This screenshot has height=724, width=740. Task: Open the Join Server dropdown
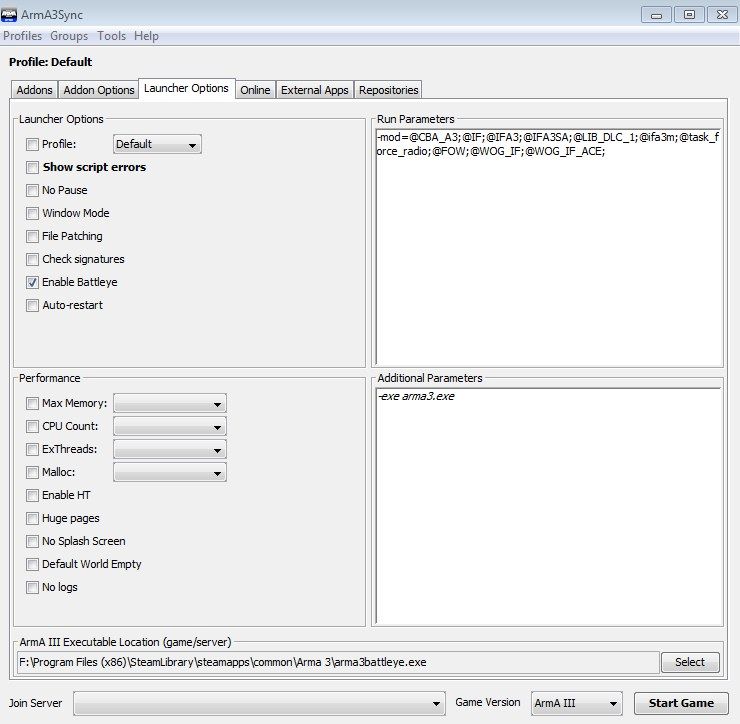tap(260, 704)
